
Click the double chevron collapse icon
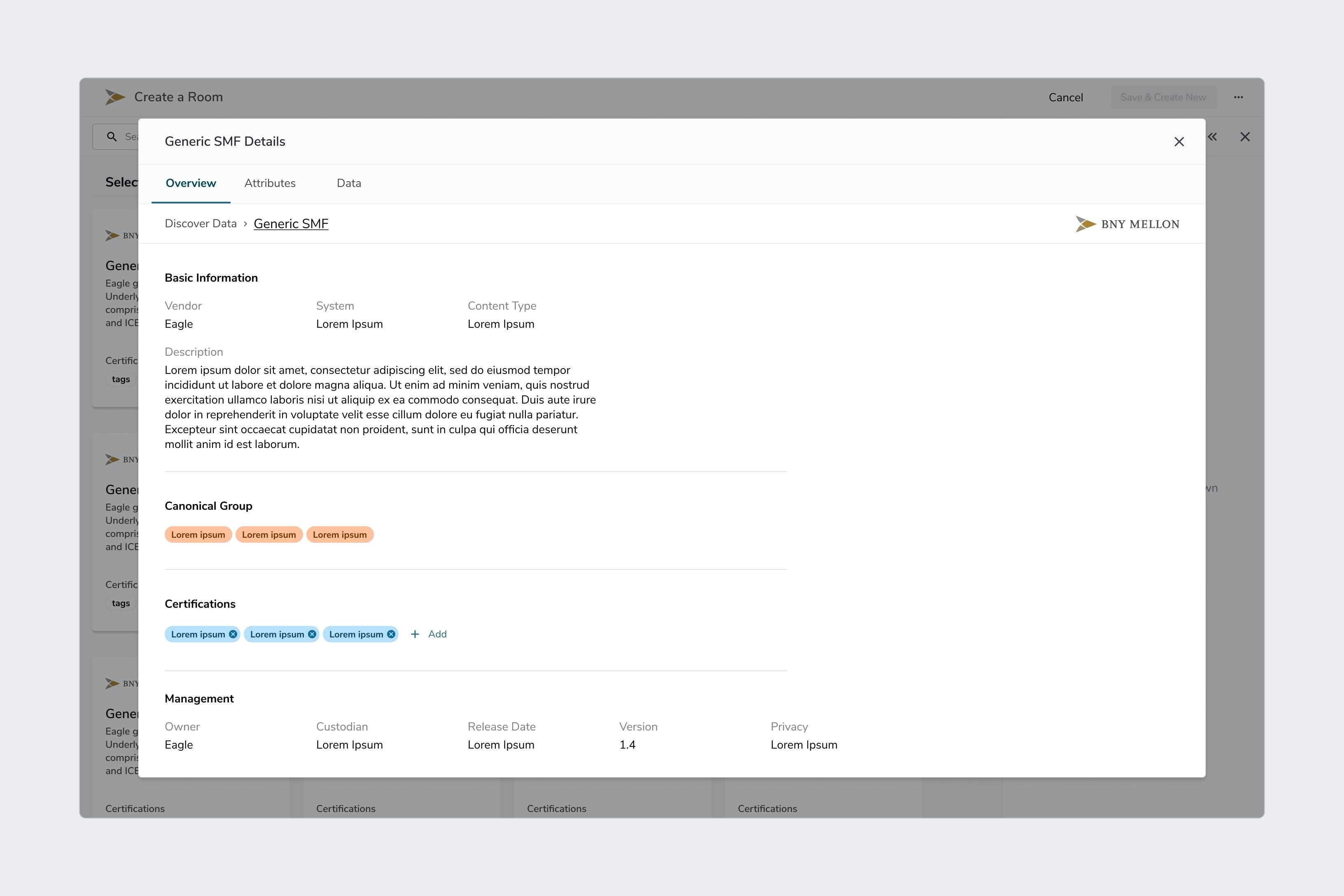coord(1213,137)
